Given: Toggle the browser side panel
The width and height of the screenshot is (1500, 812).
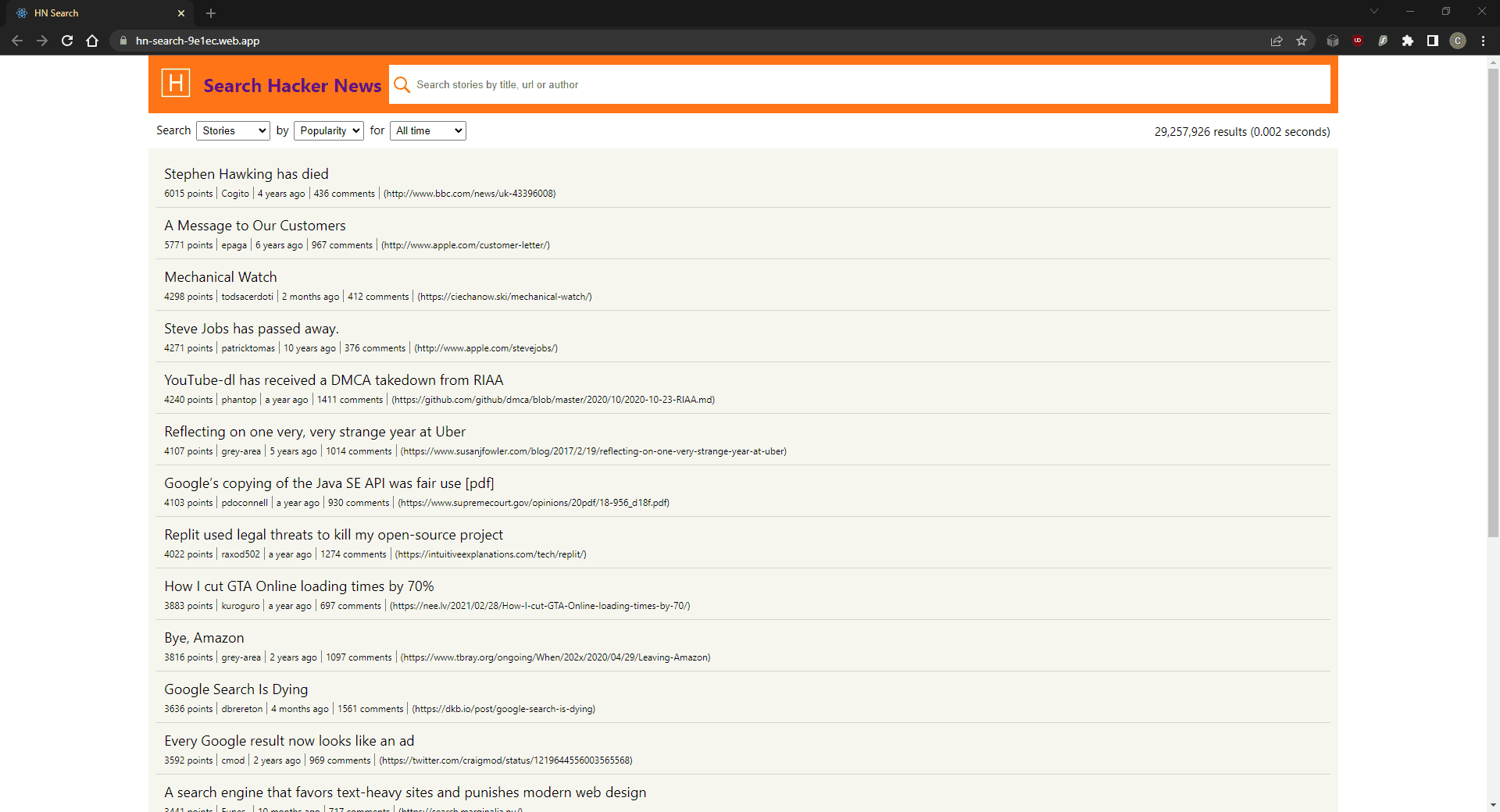Looking at the screenshot, I should (x=1433, y=41).
